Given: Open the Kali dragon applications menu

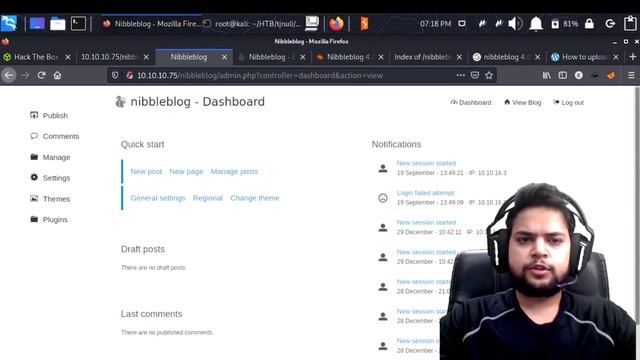Looking at the screenshot, I should pos(9,23).
